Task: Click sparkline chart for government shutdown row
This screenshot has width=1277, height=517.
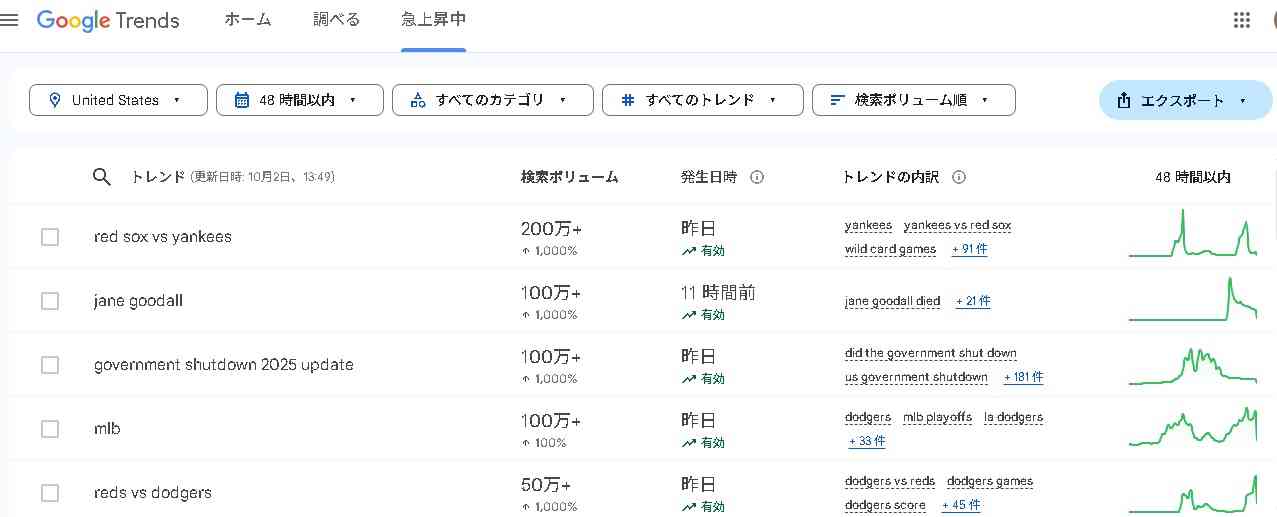Action: [1193, 365]
